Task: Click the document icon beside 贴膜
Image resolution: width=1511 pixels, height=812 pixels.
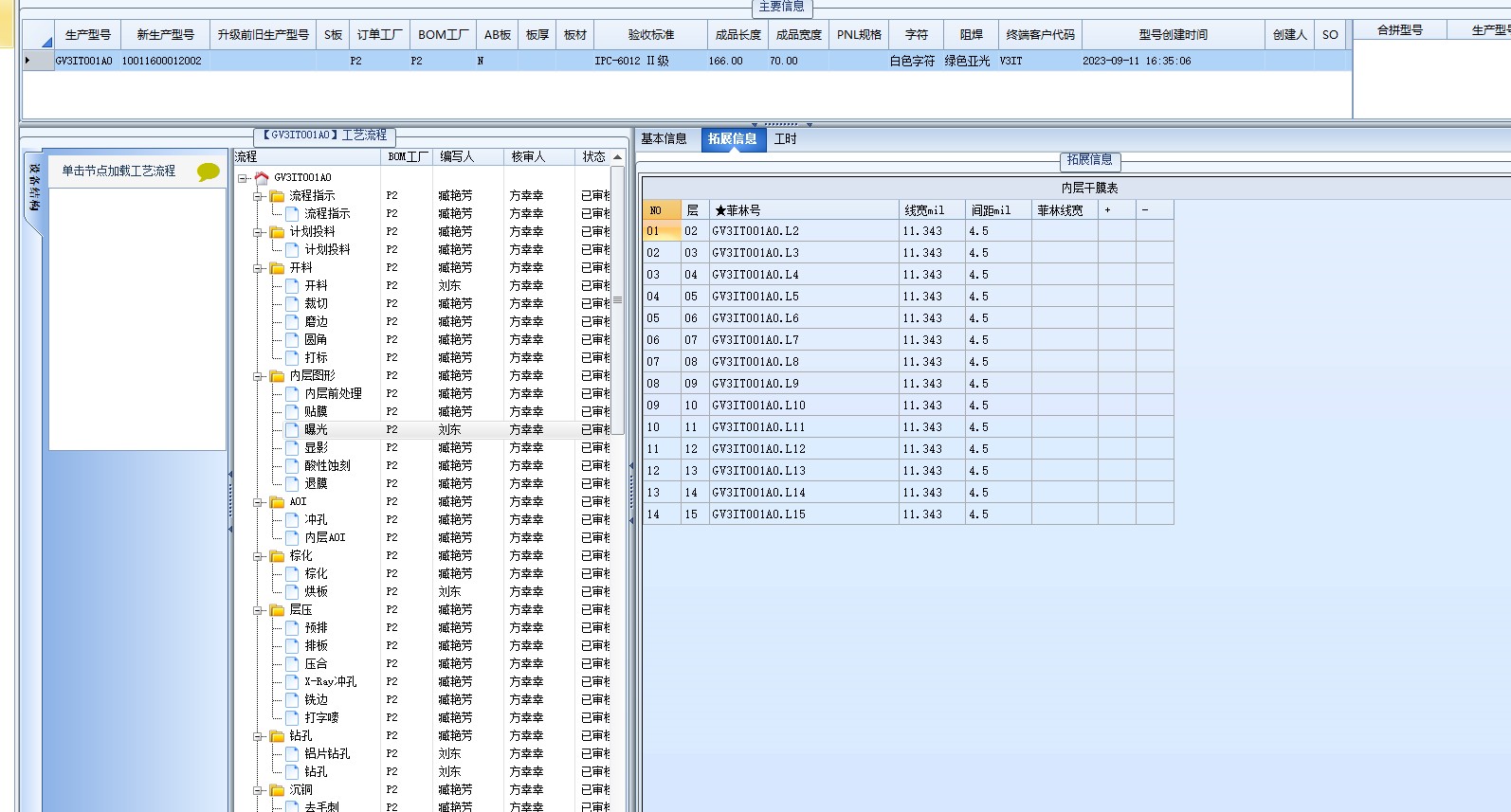Action: (293, 411)
